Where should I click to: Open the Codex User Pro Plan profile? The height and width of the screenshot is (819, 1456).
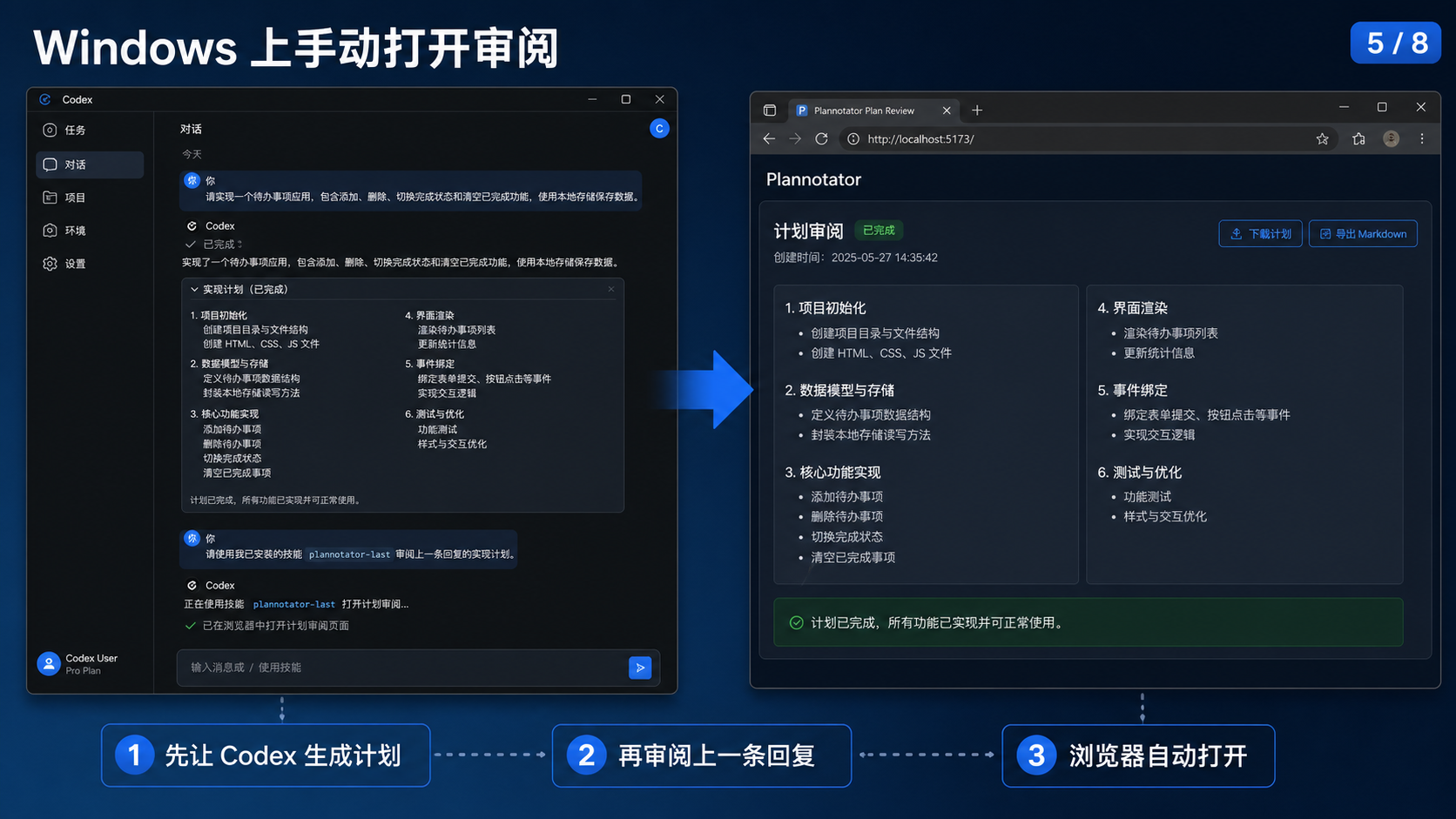click(78, 664)
